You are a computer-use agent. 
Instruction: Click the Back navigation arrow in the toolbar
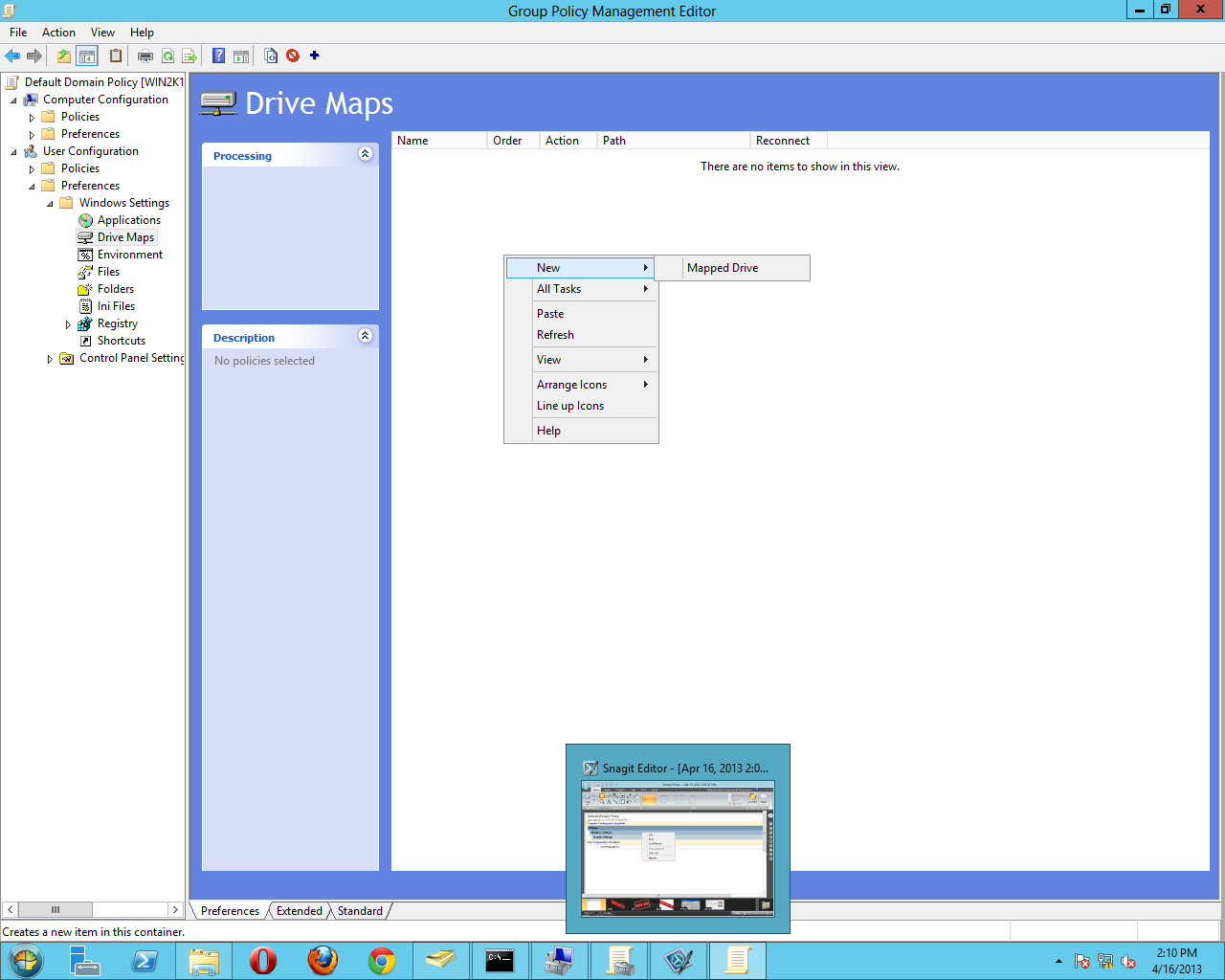13,56
